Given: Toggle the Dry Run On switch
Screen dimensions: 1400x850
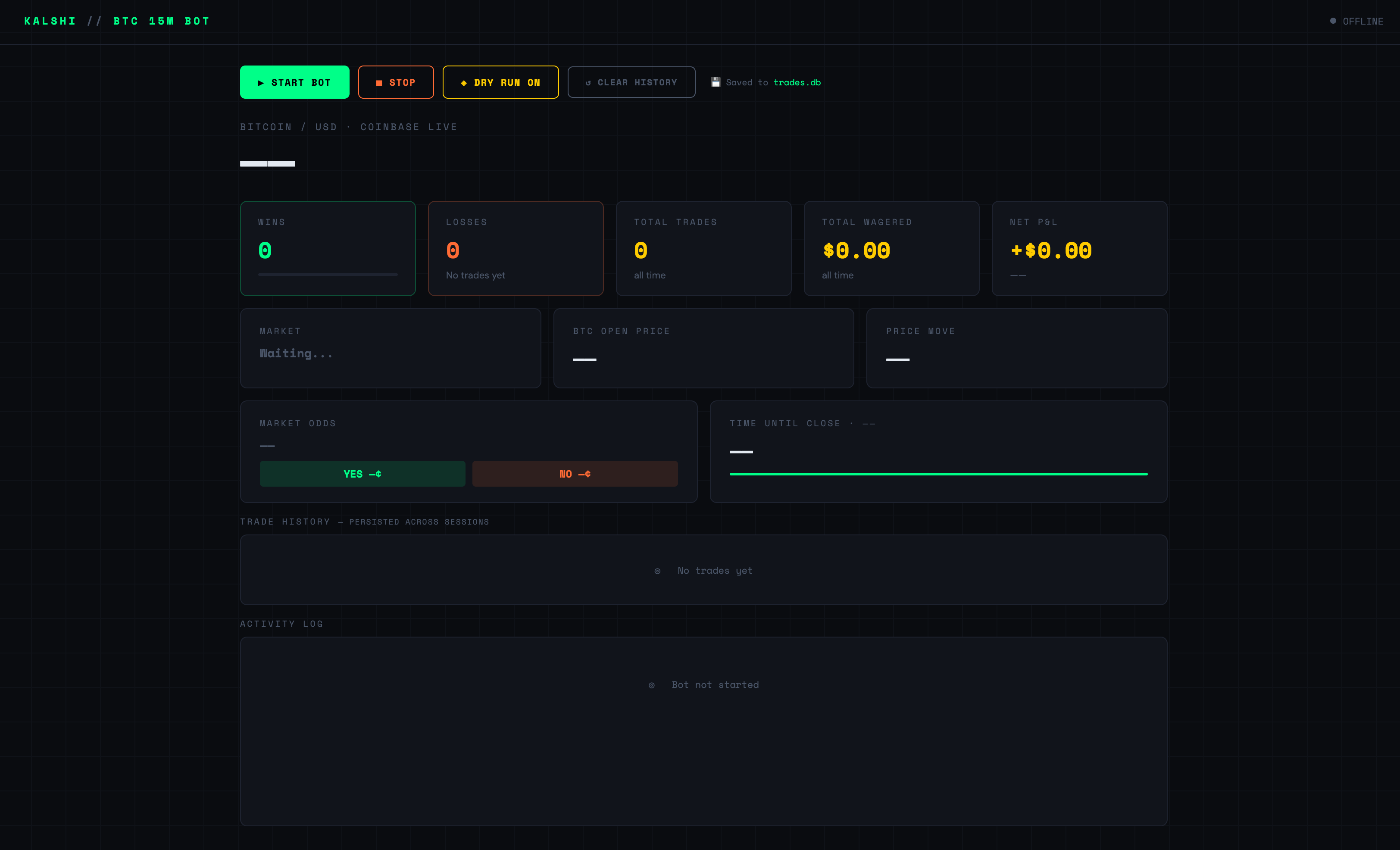Looking at the screenshot, I should pos(500,82).
